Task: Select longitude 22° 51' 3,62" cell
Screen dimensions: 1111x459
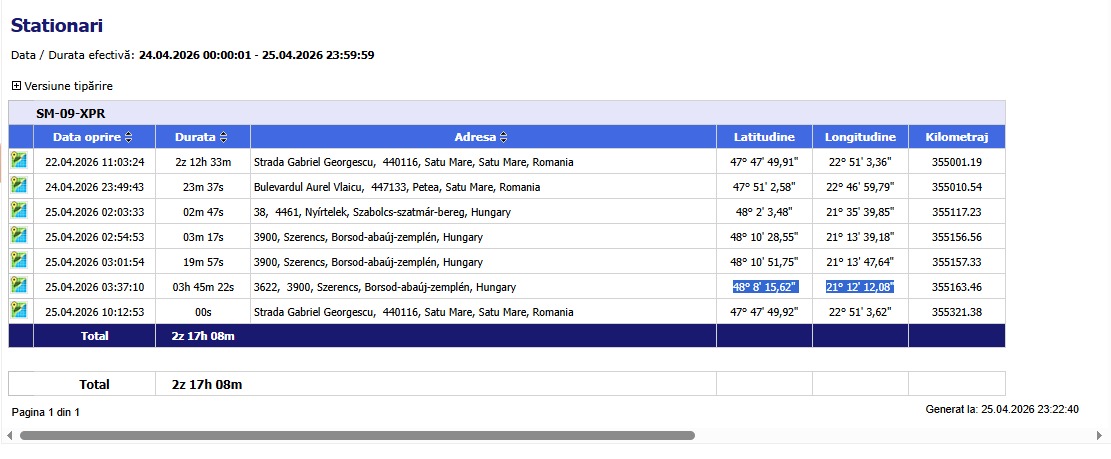Action: [860, 312]
